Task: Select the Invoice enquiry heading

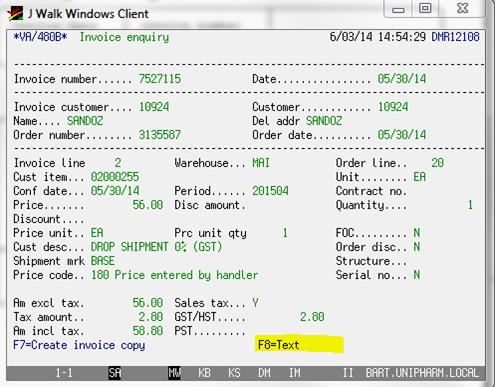Action: click(124, 37)
